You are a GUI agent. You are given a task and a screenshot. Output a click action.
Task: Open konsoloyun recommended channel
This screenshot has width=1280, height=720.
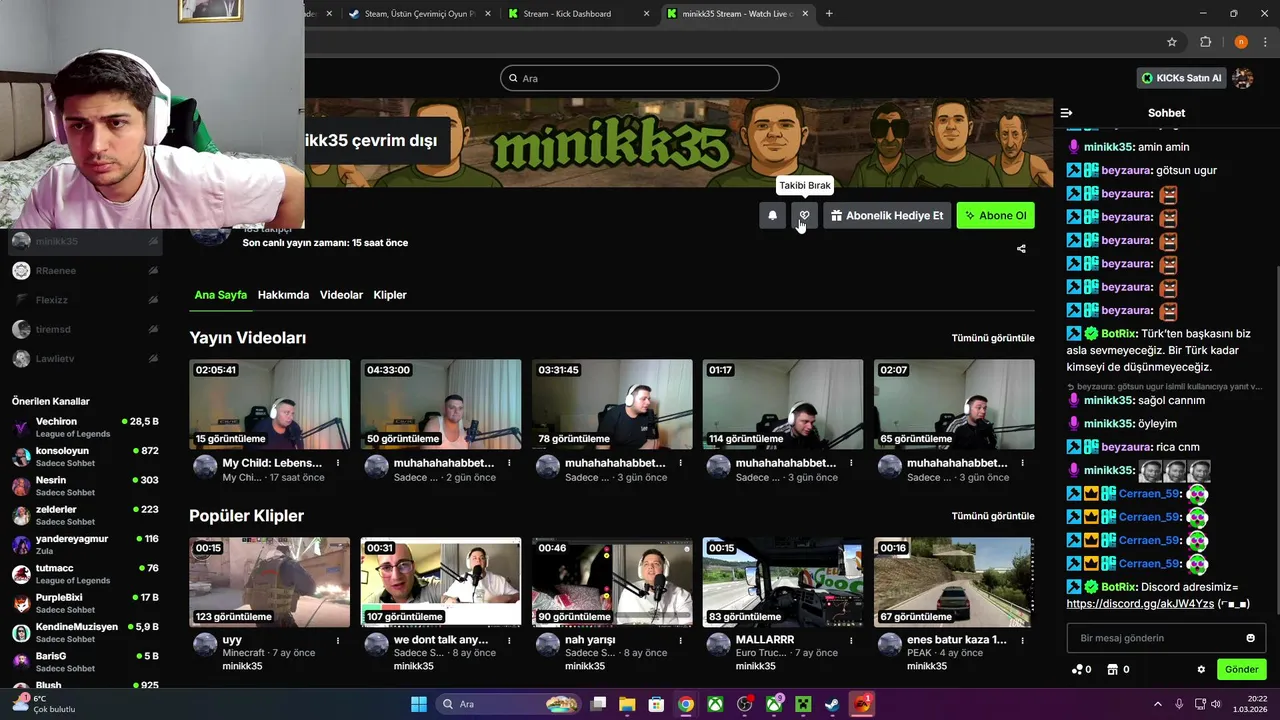[x=85, y=457]
